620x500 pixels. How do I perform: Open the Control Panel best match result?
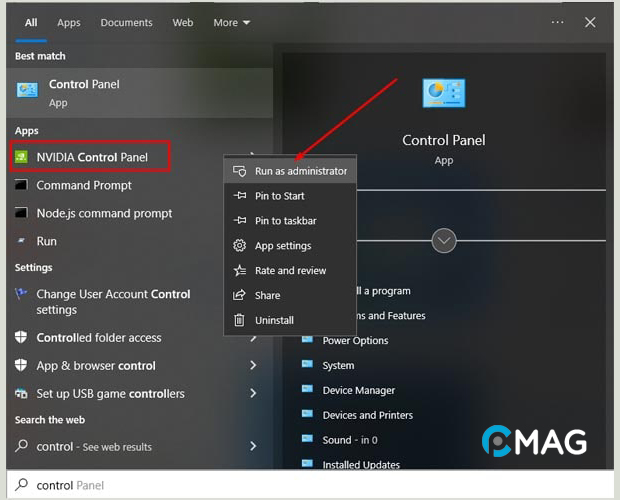pyautogui.click(x=140, y=93)
